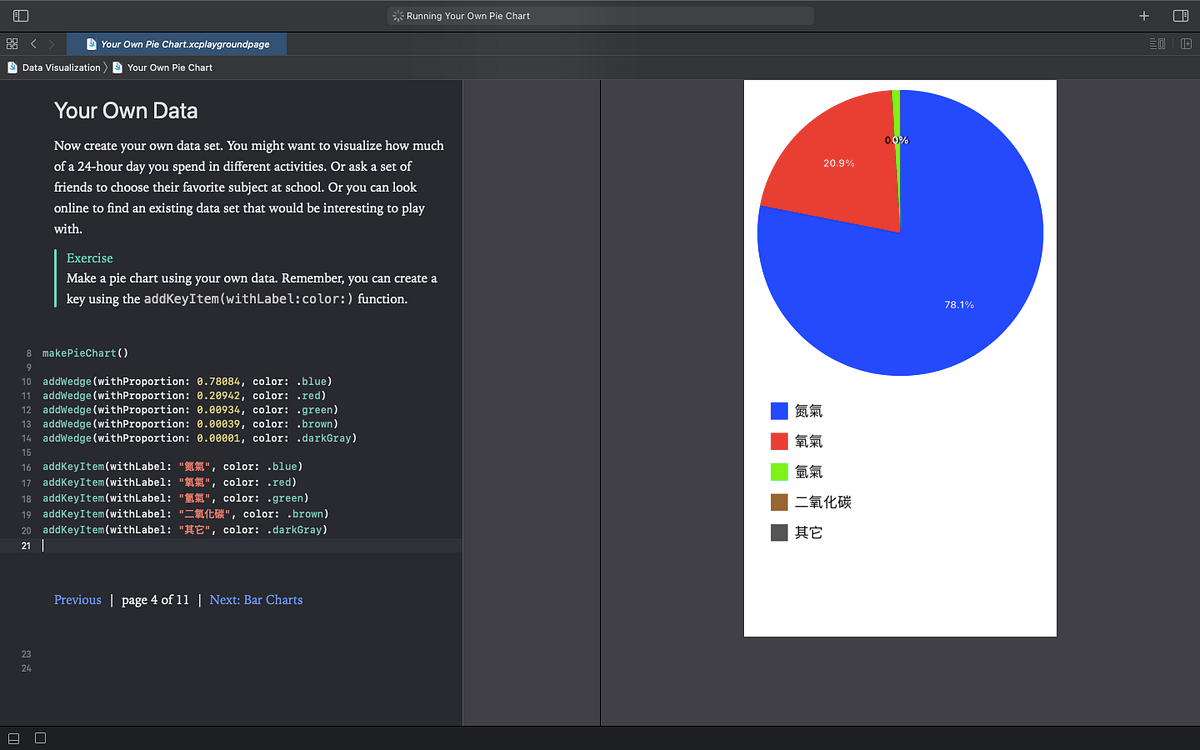Open a new tab with the plus icon
This screenshot has height=750, width=1200.
coord(1143,15)
